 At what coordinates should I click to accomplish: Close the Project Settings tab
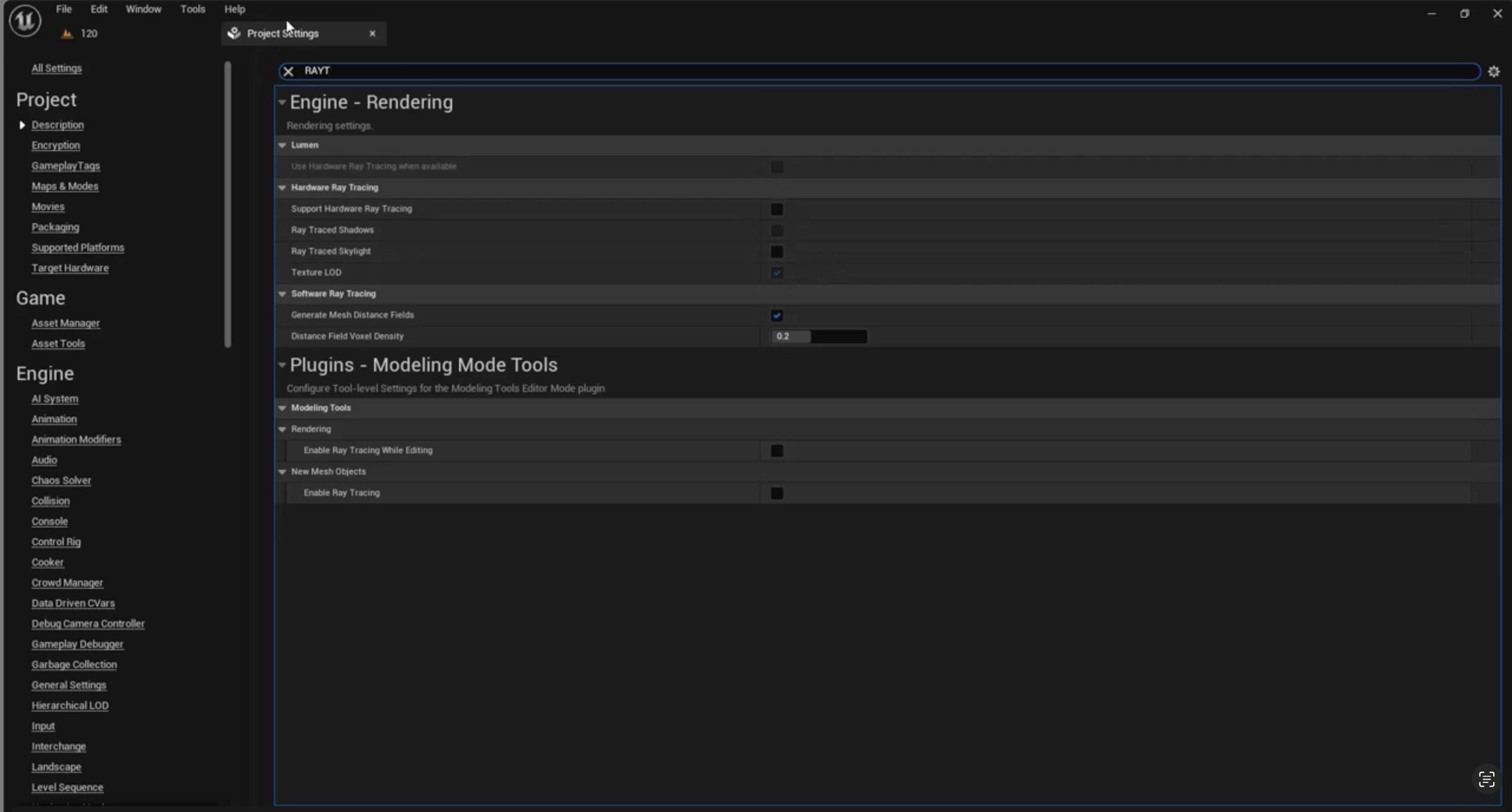(x=372, y=34)
